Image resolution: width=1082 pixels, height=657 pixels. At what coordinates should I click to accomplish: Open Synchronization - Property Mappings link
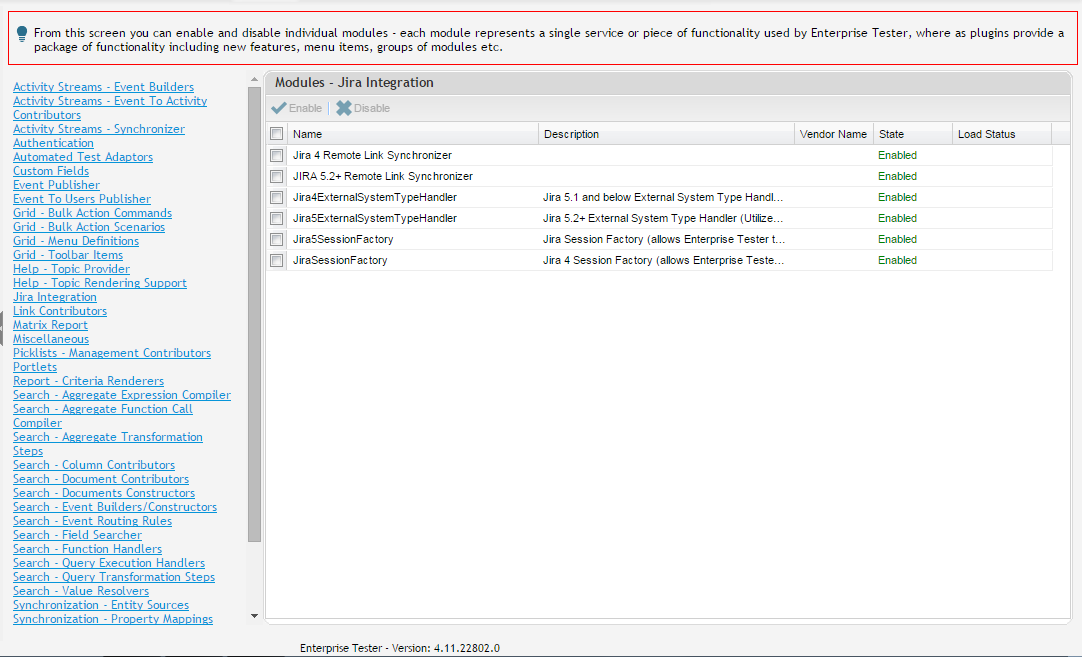(113, 619)
